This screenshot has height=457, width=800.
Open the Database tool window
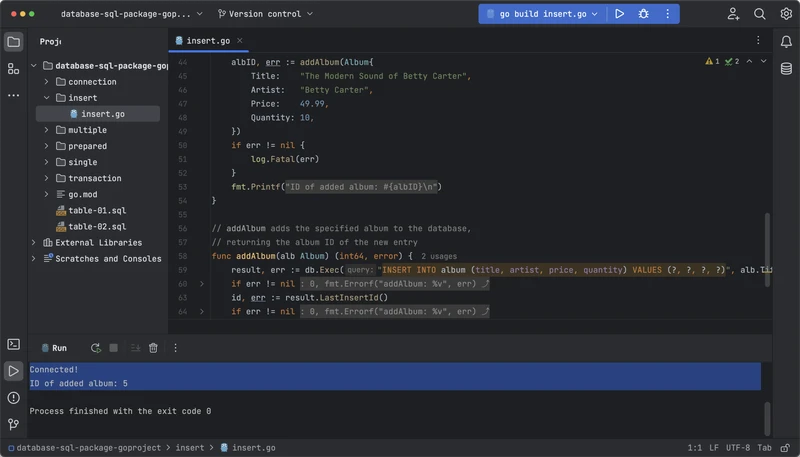click(x=786, y=68)
